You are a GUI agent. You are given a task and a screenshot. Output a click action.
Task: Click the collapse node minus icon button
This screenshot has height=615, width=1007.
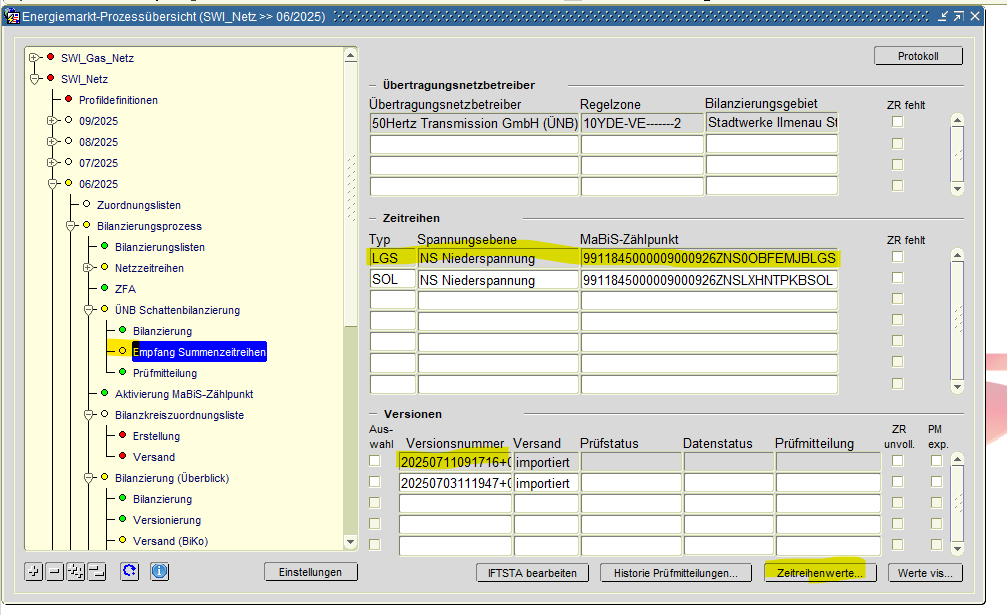54,572
